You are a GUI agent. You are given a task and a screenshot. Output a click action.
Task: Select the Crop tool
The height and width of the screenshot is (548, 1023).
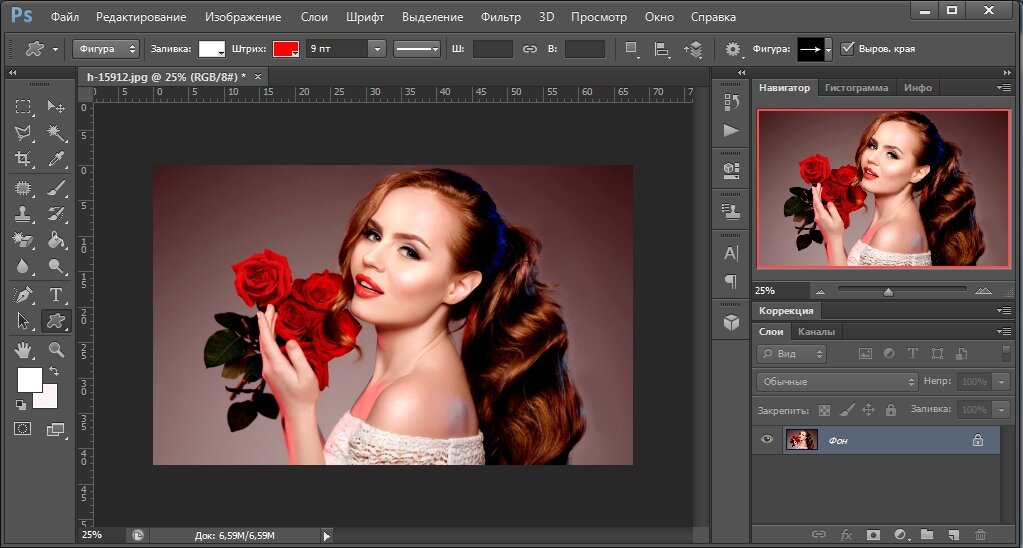23,159
